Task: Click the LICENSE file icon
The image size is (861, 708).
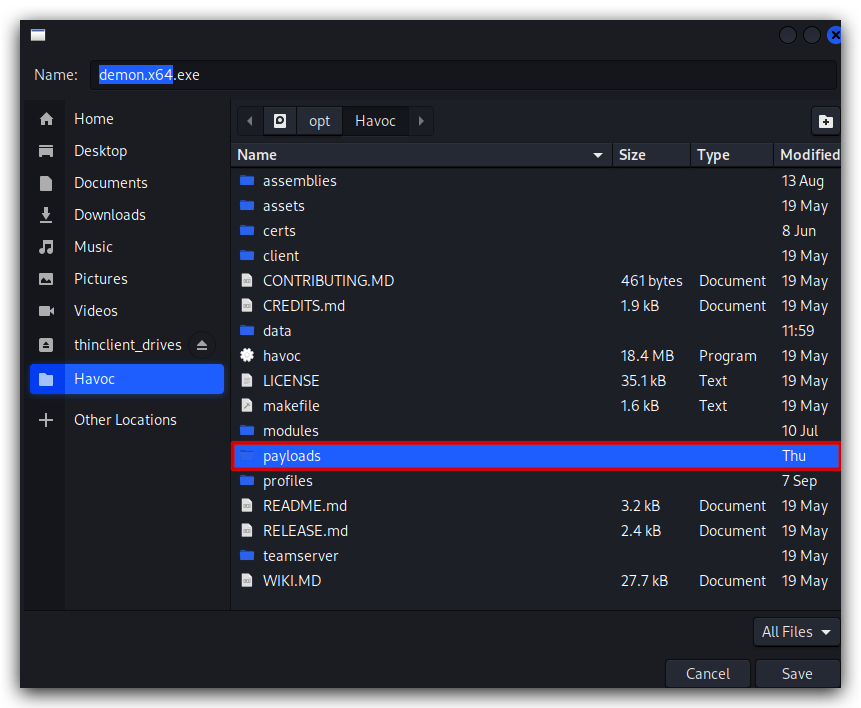Action: tap(247, 380)
